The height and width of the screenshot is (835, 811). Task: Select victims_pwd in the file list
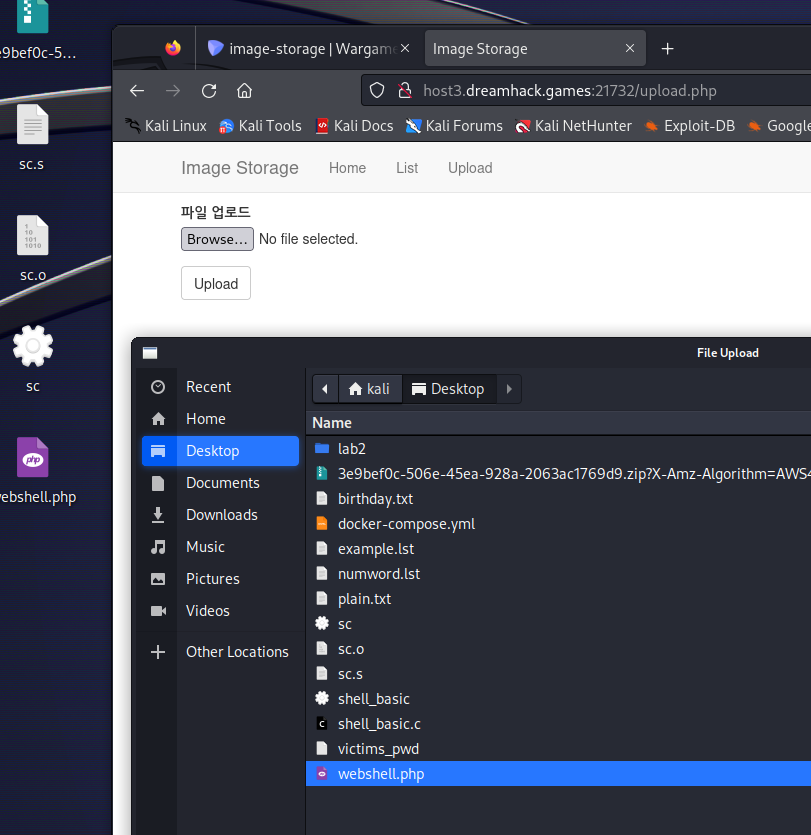click(x=559, y=749)
